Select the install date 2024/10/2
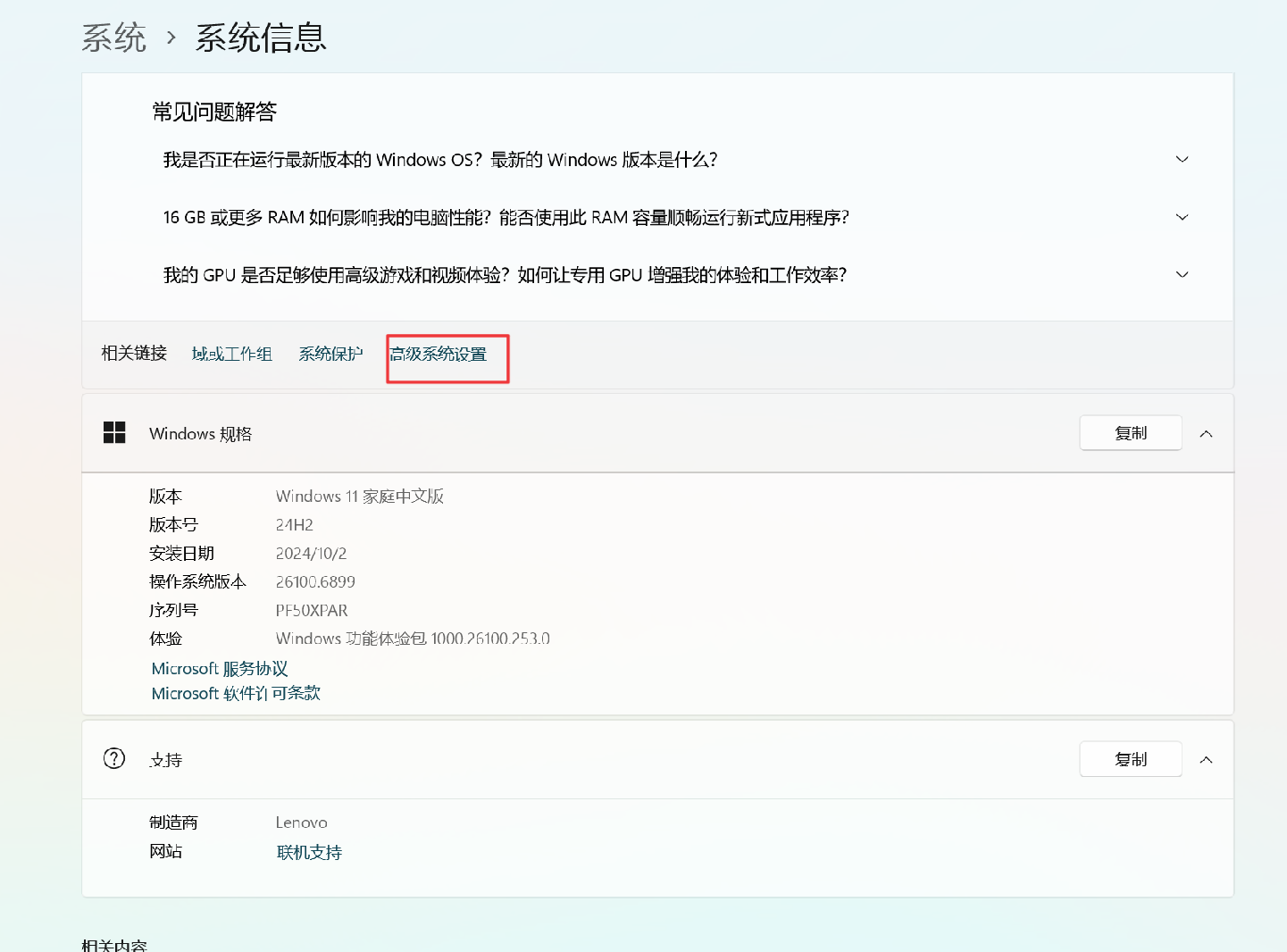Image resolution: width=1287 pixels, height=952 pixels. (311, 554)
